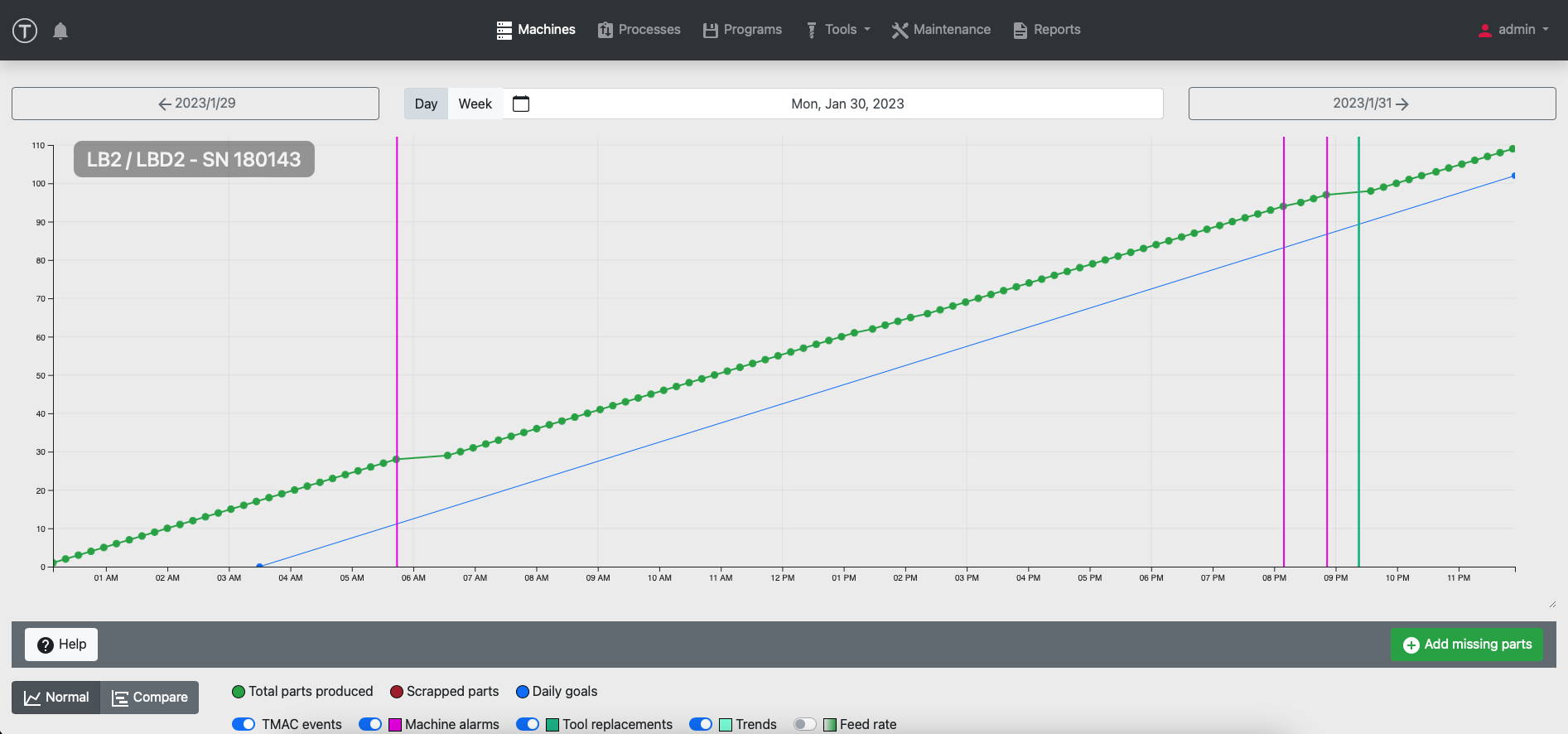
Task: Switch to Week view tab
Action: tap(475, 104)
